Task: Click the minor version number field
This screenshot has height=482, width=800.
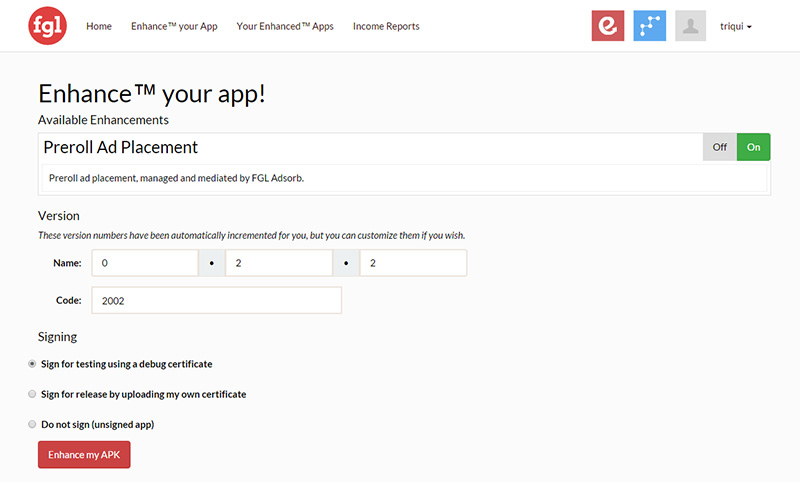Action: coord(278,263)
